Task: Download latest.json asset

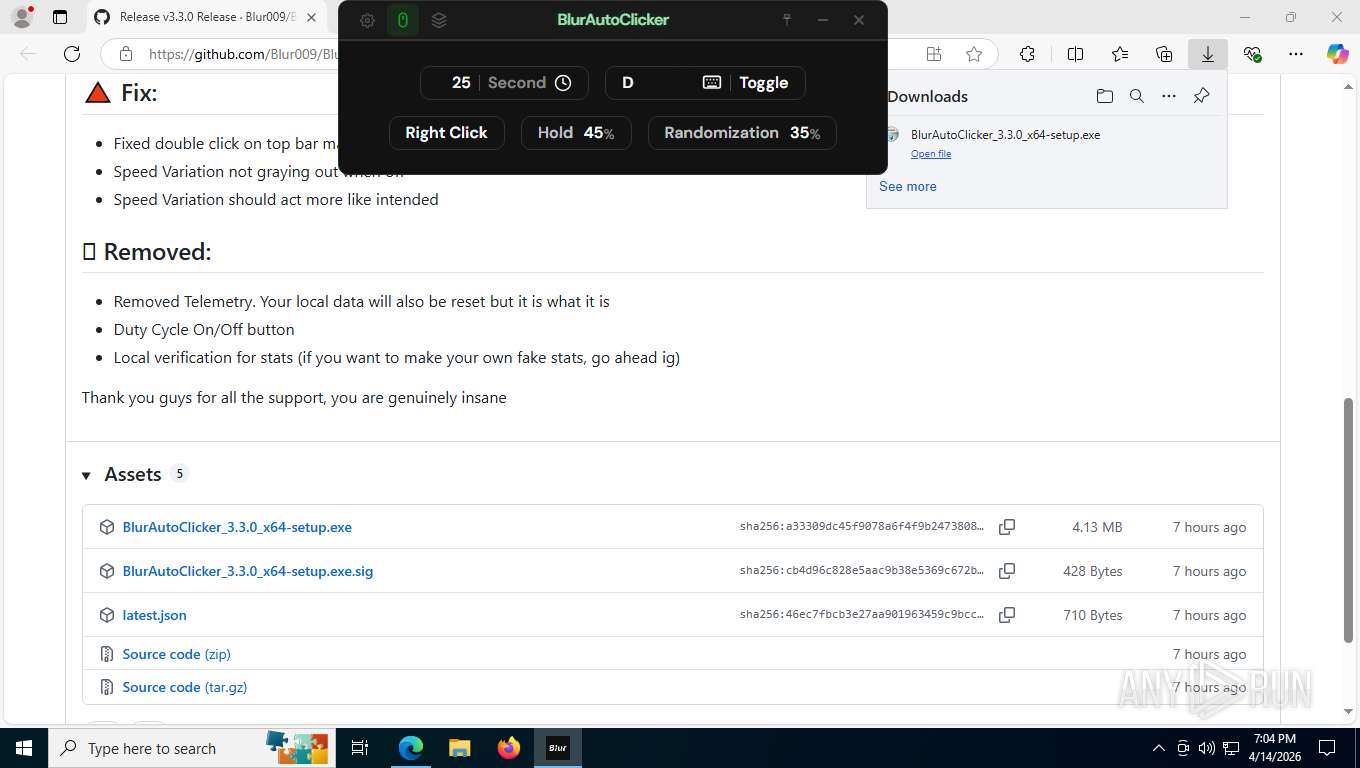Action: click(x=154, y=615)
